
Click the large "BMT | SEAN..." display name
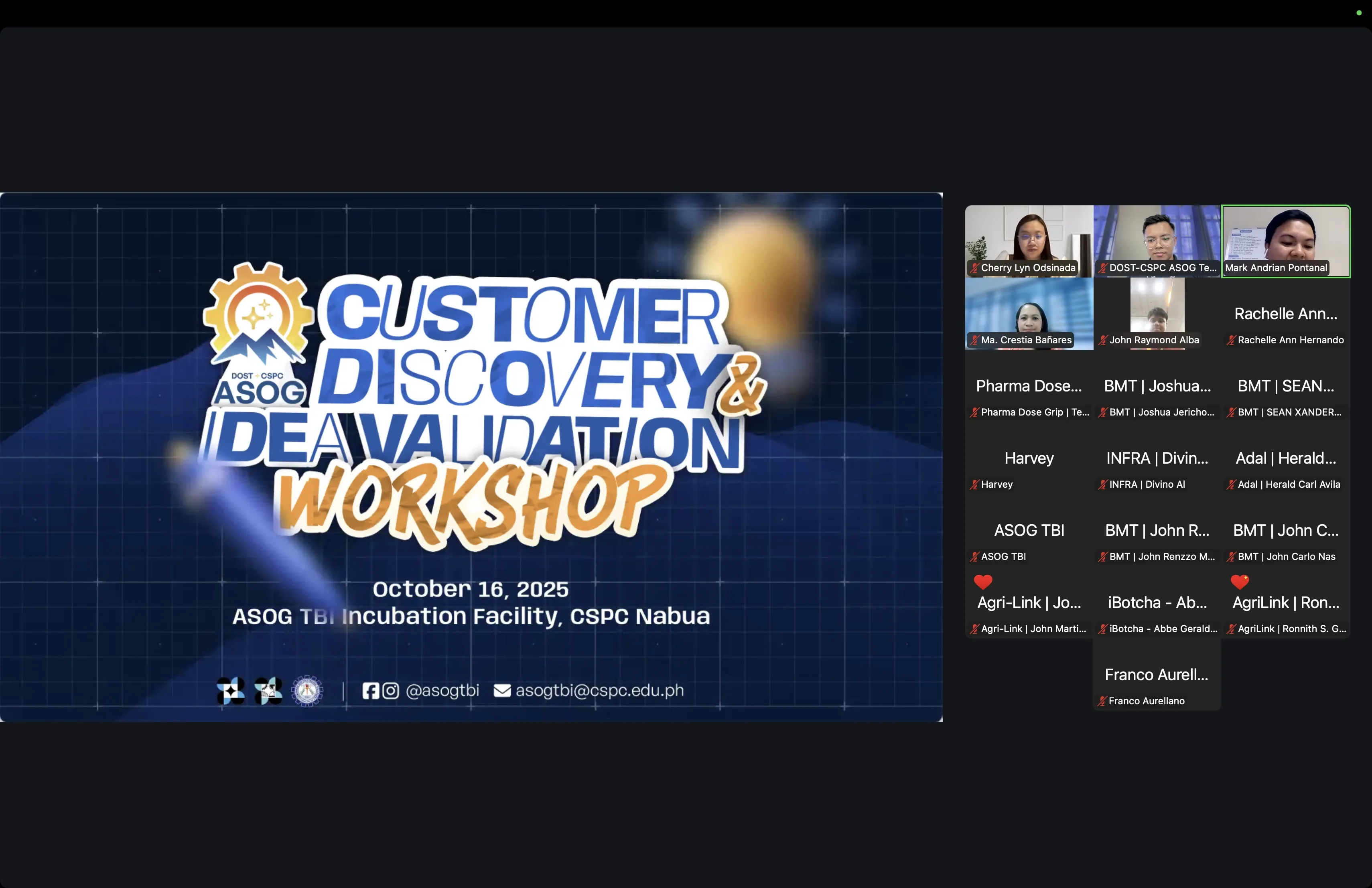click(1285, 385)
